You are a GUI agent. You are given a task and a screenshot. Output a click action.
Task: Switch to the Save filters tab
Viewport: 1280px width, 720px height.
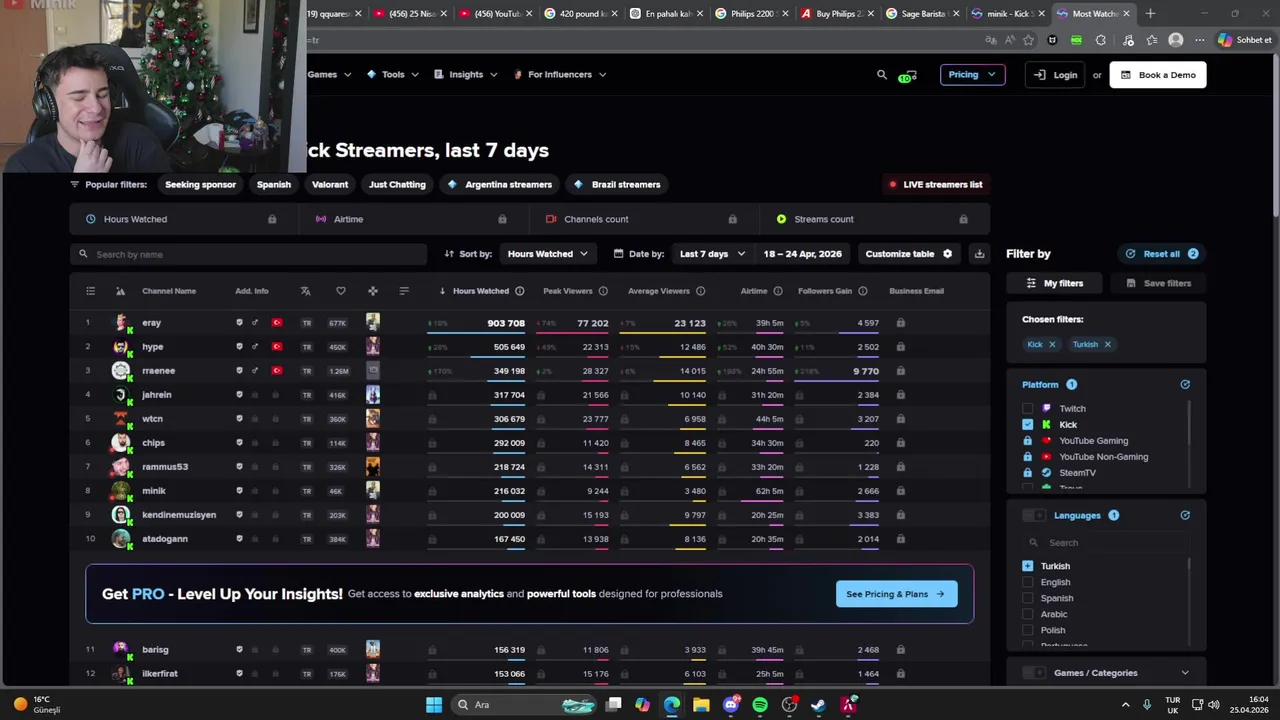click(1158, 284)
